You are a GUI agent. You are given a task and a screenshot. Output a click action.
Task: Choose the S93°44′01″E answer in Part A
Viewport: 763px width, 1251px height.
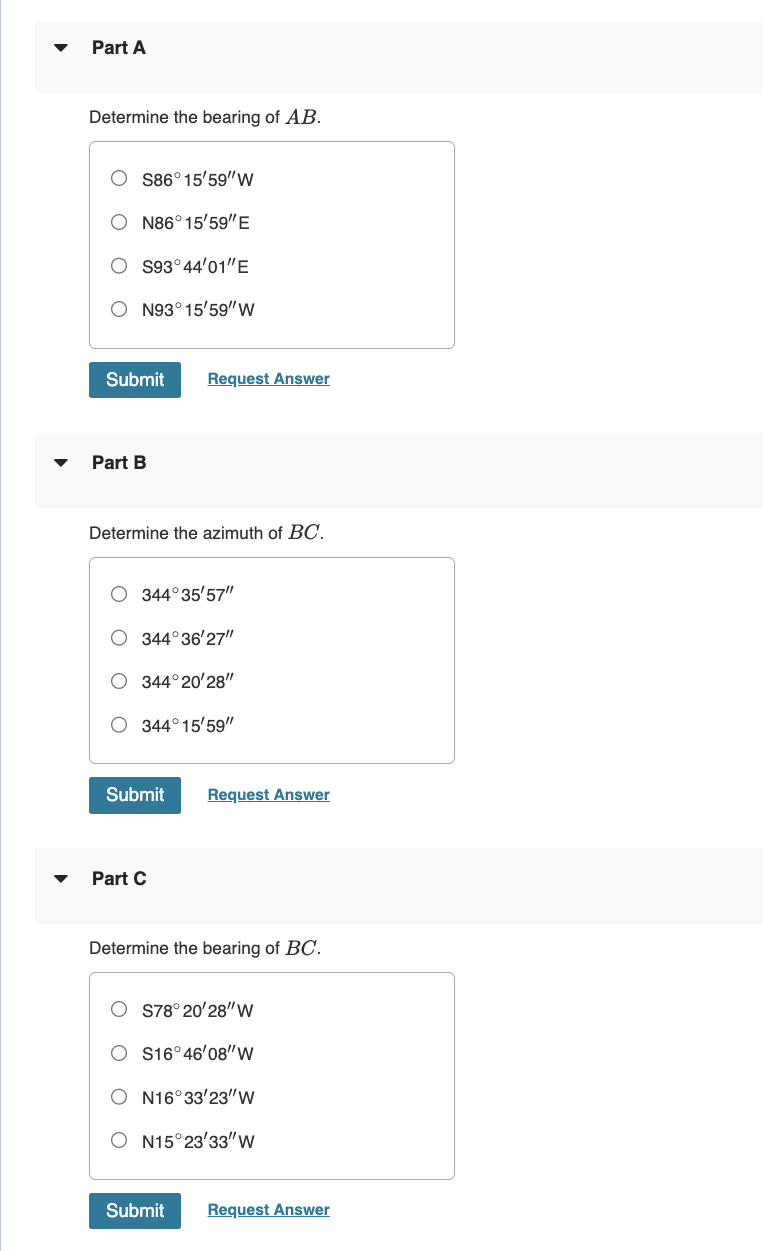click(119, 265)
